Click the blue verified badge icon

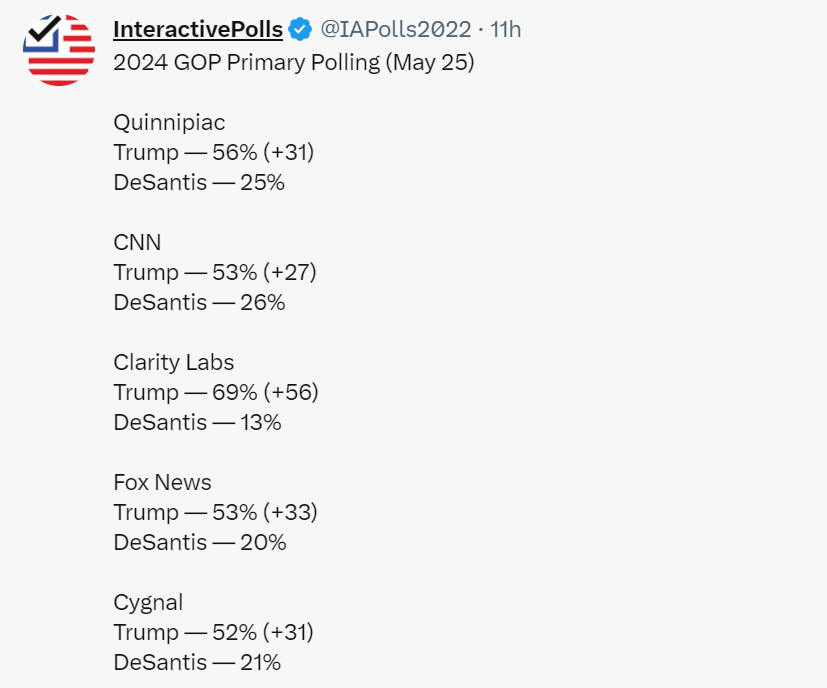[x=301, y=30]
